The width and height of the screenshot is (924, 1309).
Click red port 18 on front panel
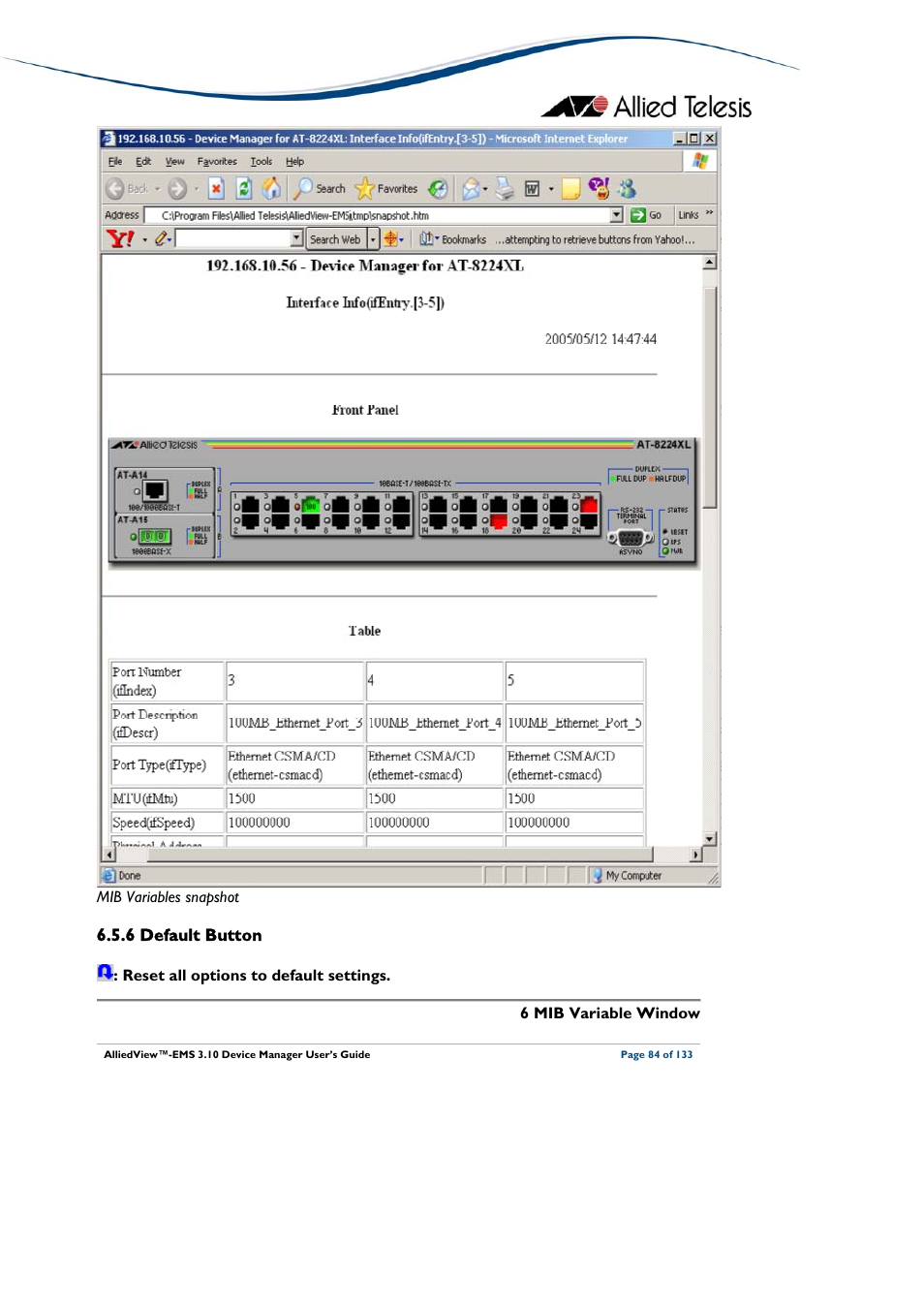[x=499, y=522]
